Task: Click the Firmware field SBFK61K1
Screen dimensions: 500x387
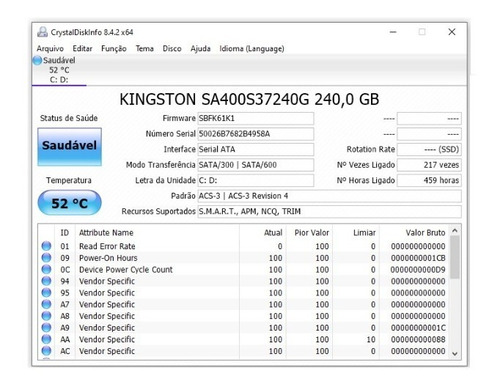Action: click(256, 118)
